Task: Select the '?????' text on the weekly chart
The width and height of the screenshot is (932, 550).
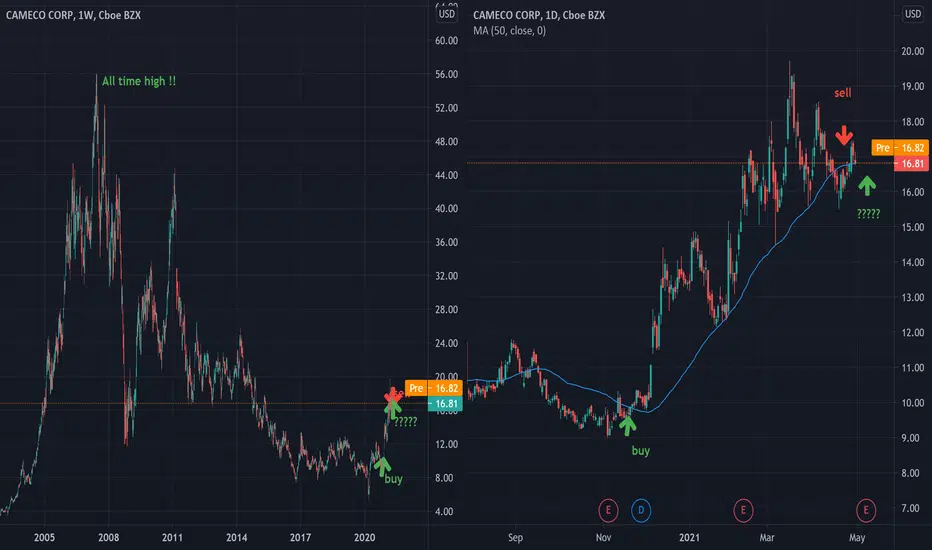Action: pyautogui.click(x=406, y=422)
